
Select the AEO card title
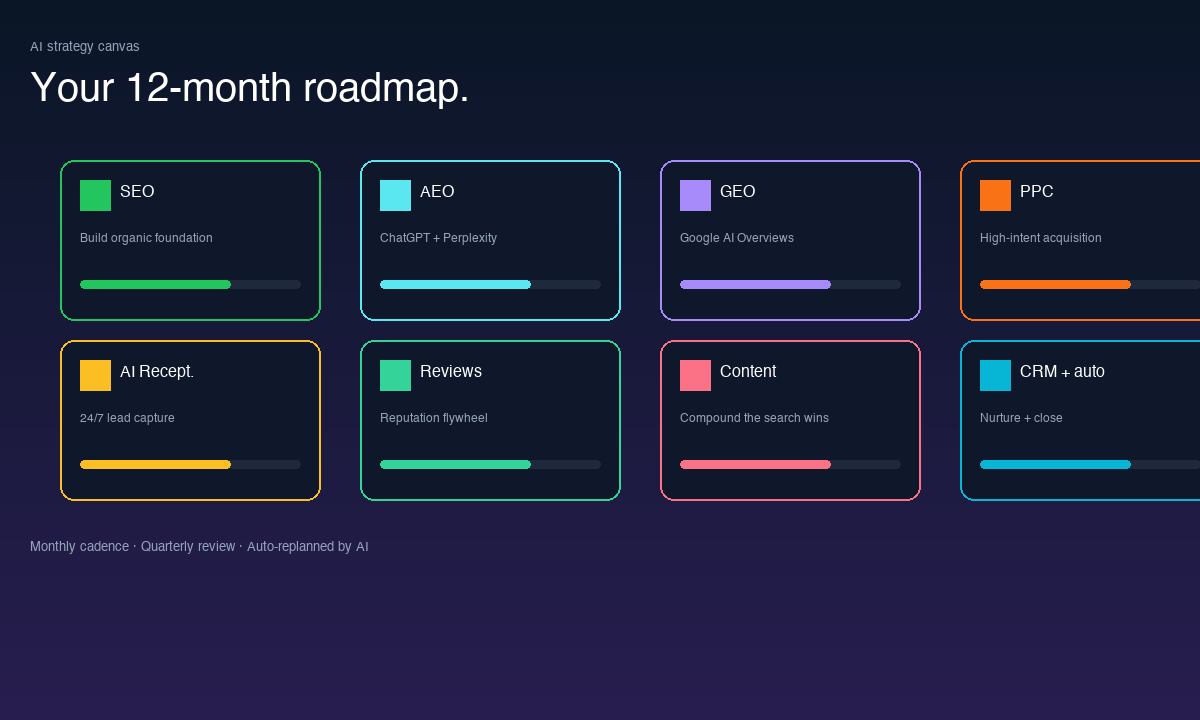coord(437,191)
